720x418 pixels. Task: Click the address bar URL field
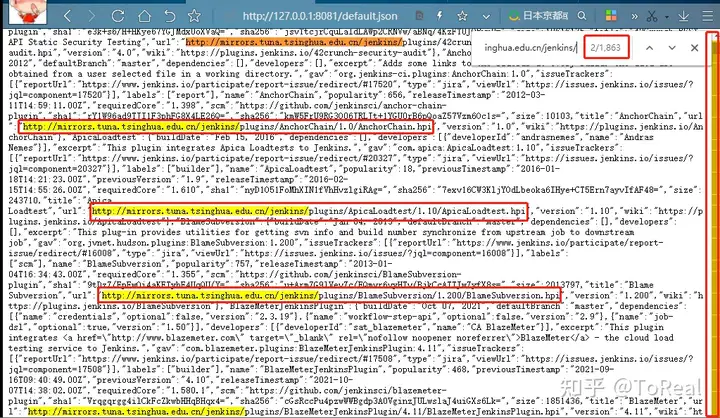coord(320,16)
